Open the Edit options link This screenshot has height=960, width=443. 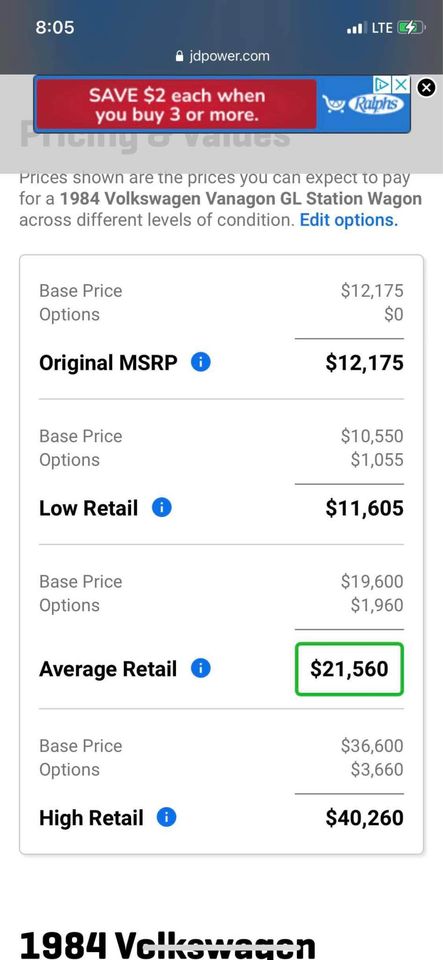pyautogui.click(x=349, y=220)
